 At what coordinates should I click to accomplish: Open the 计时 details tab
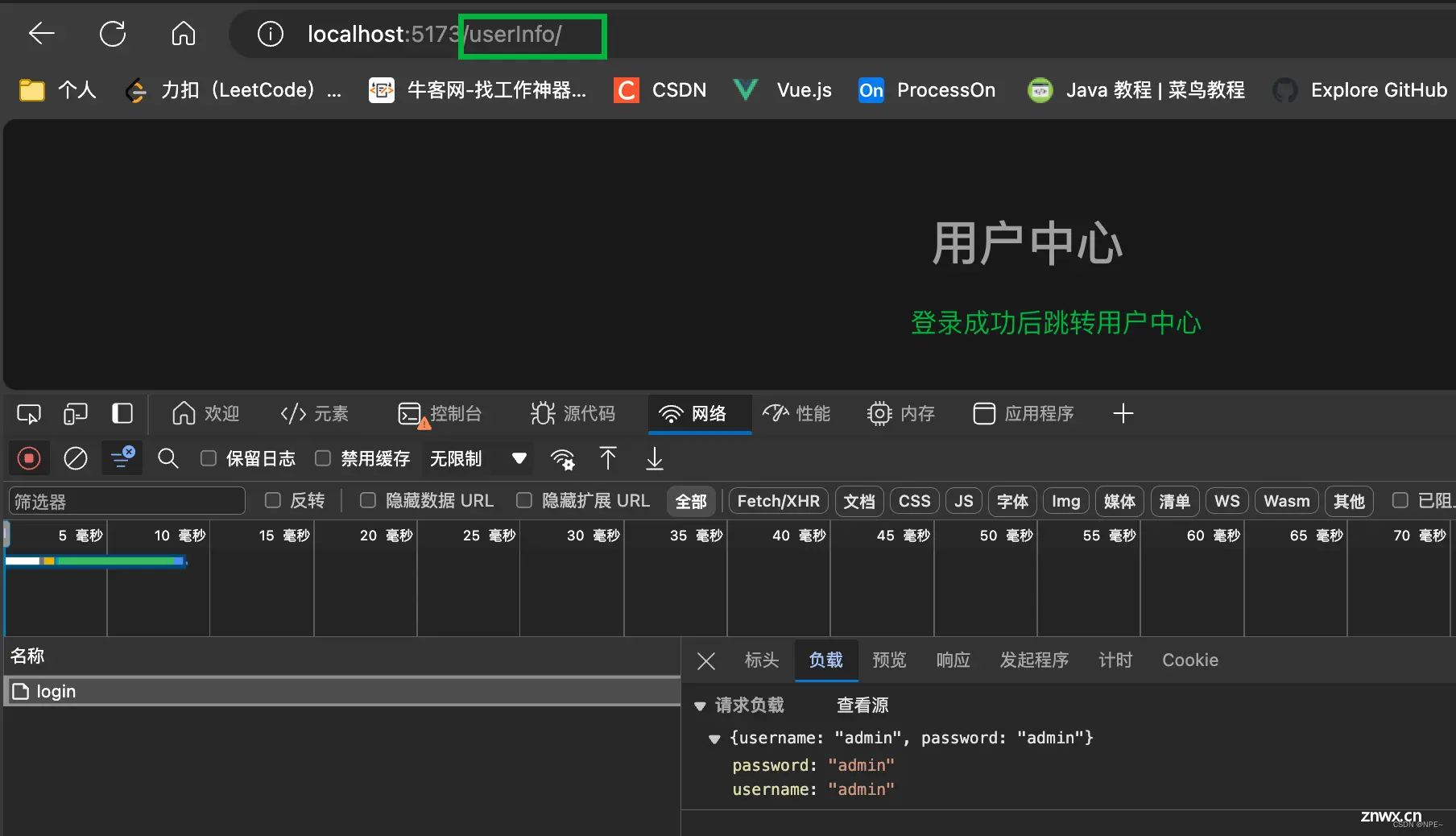click(1116, 660)
